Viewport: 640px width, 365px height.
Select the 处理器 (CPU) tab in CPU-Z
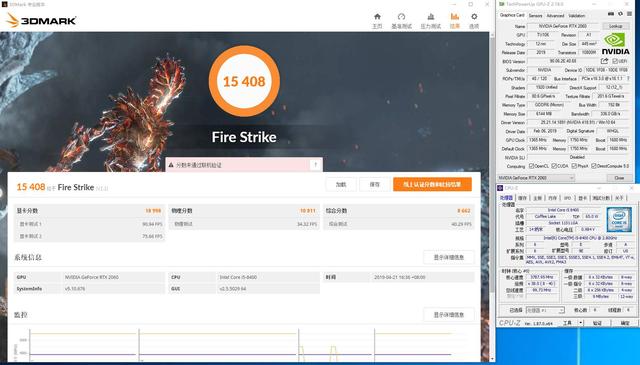(x=507, y=198)
